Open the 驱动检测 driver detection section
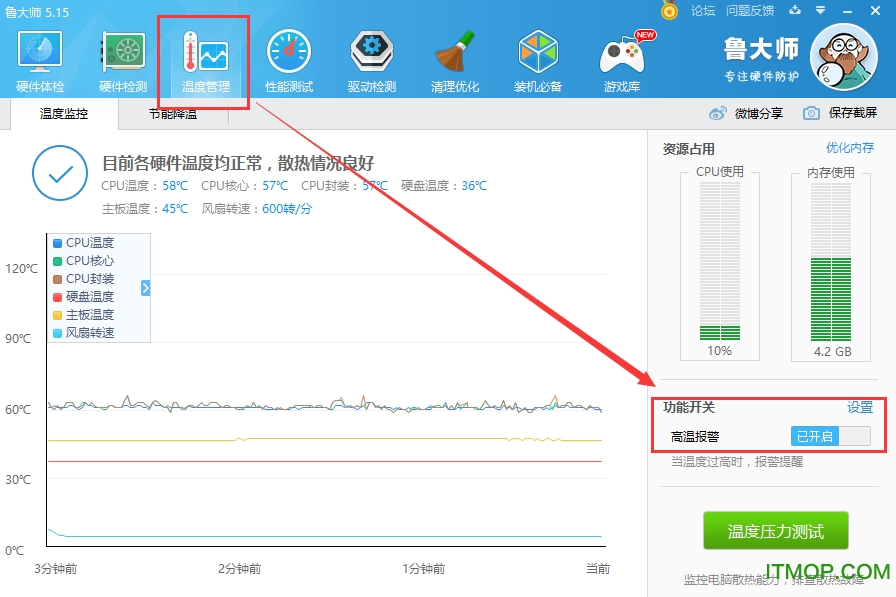 [371, 61]
